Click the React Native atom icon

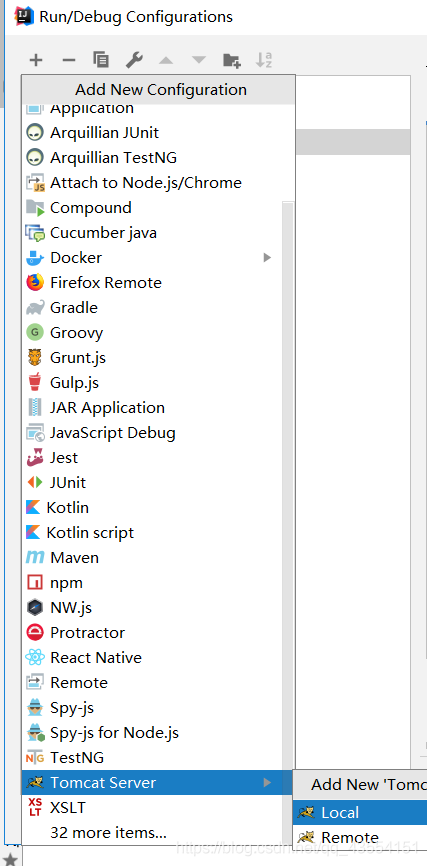[35, 658]
